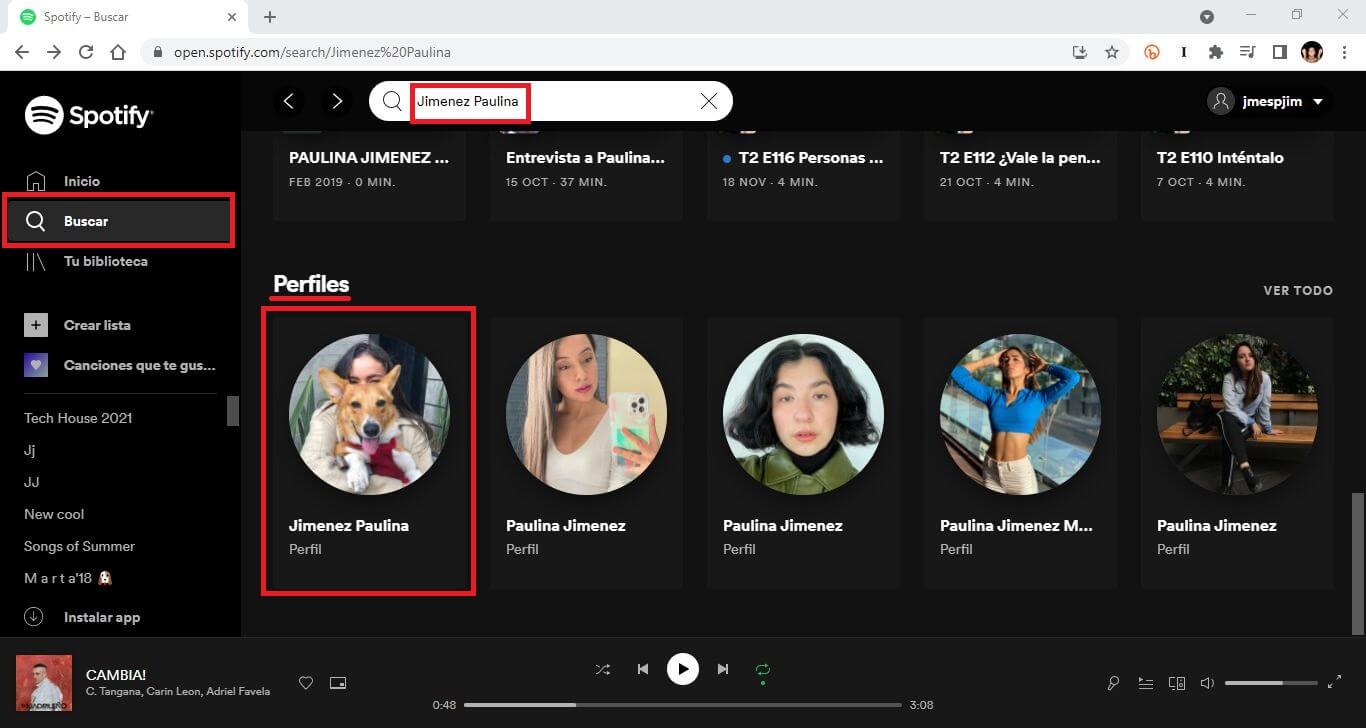
Task: Open Paulina Jimenez profile with phone selfie
Action: tap(586, 451)
